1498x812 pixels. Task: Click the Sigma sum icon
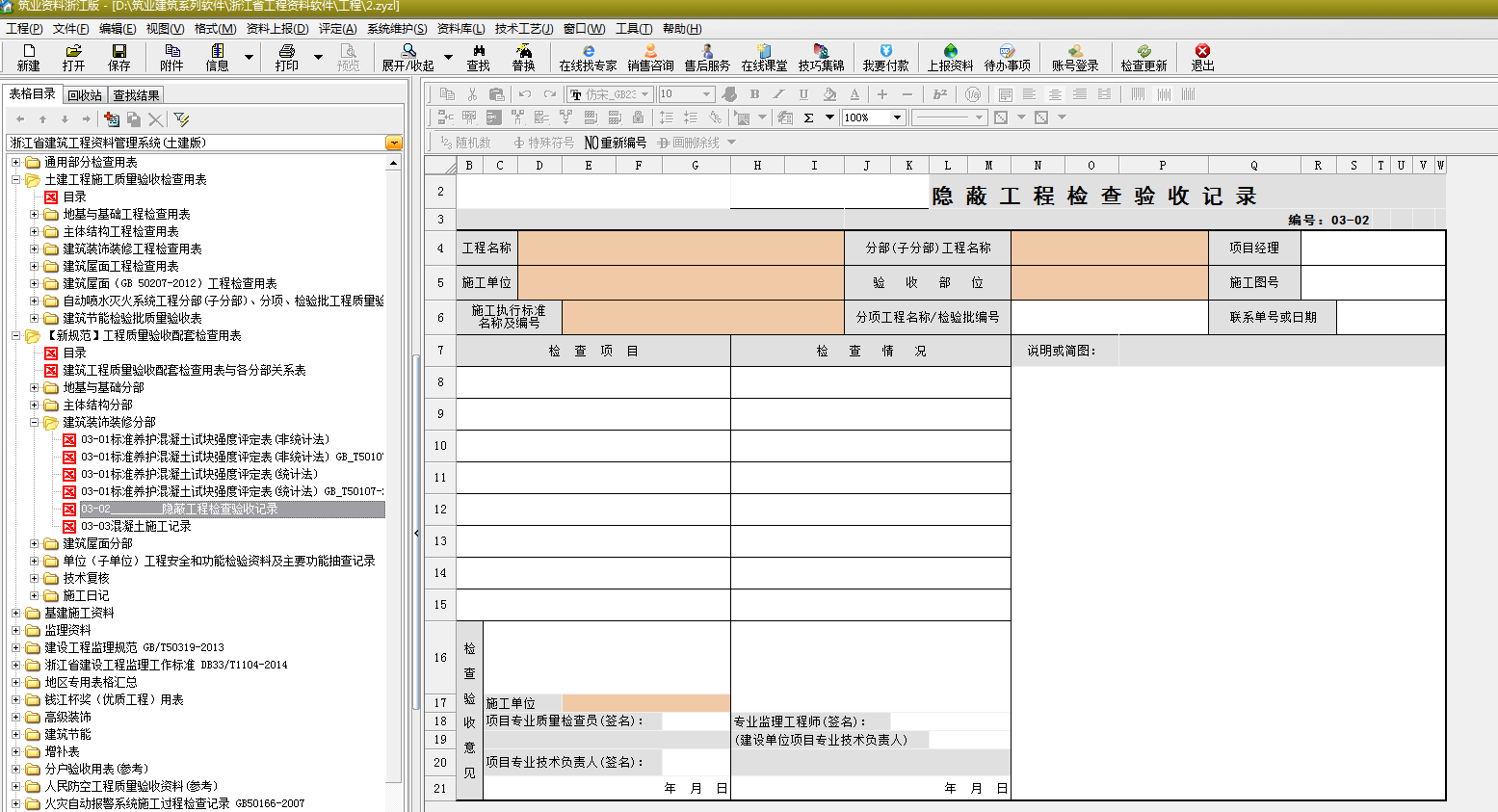[809, 118]
